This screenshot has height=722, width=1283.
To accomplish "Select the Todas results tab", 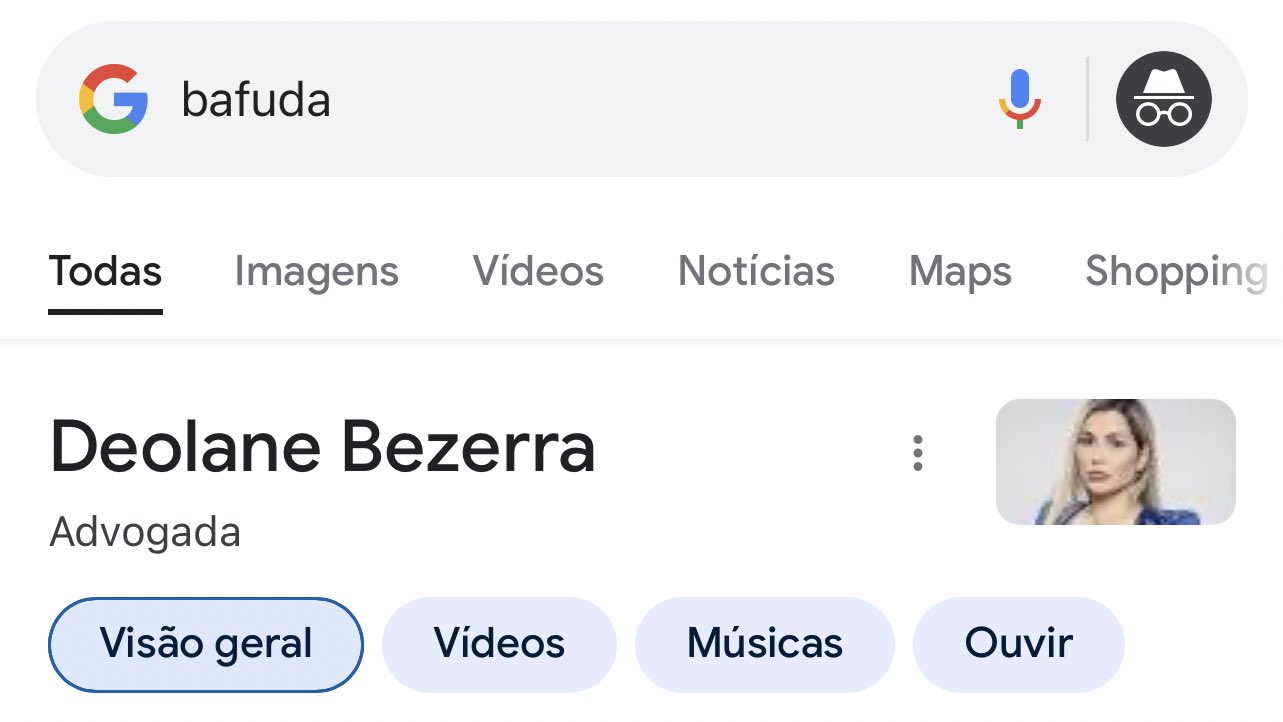I will [x=105, y=272].
